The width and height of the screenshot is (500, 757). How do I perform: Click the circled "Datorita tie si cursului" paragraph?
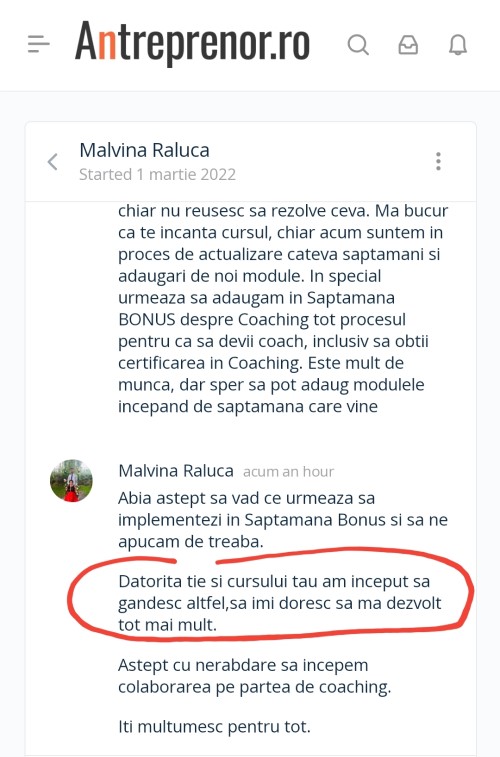(x=279, y=603)
